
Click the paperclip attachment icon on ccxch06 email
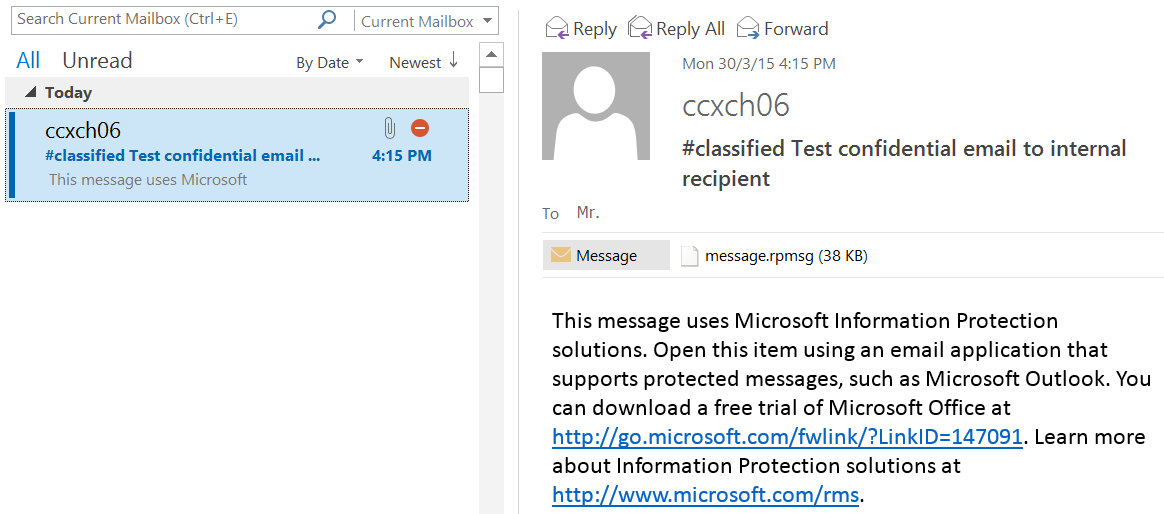pyautogui.click(x=390, y=129)
